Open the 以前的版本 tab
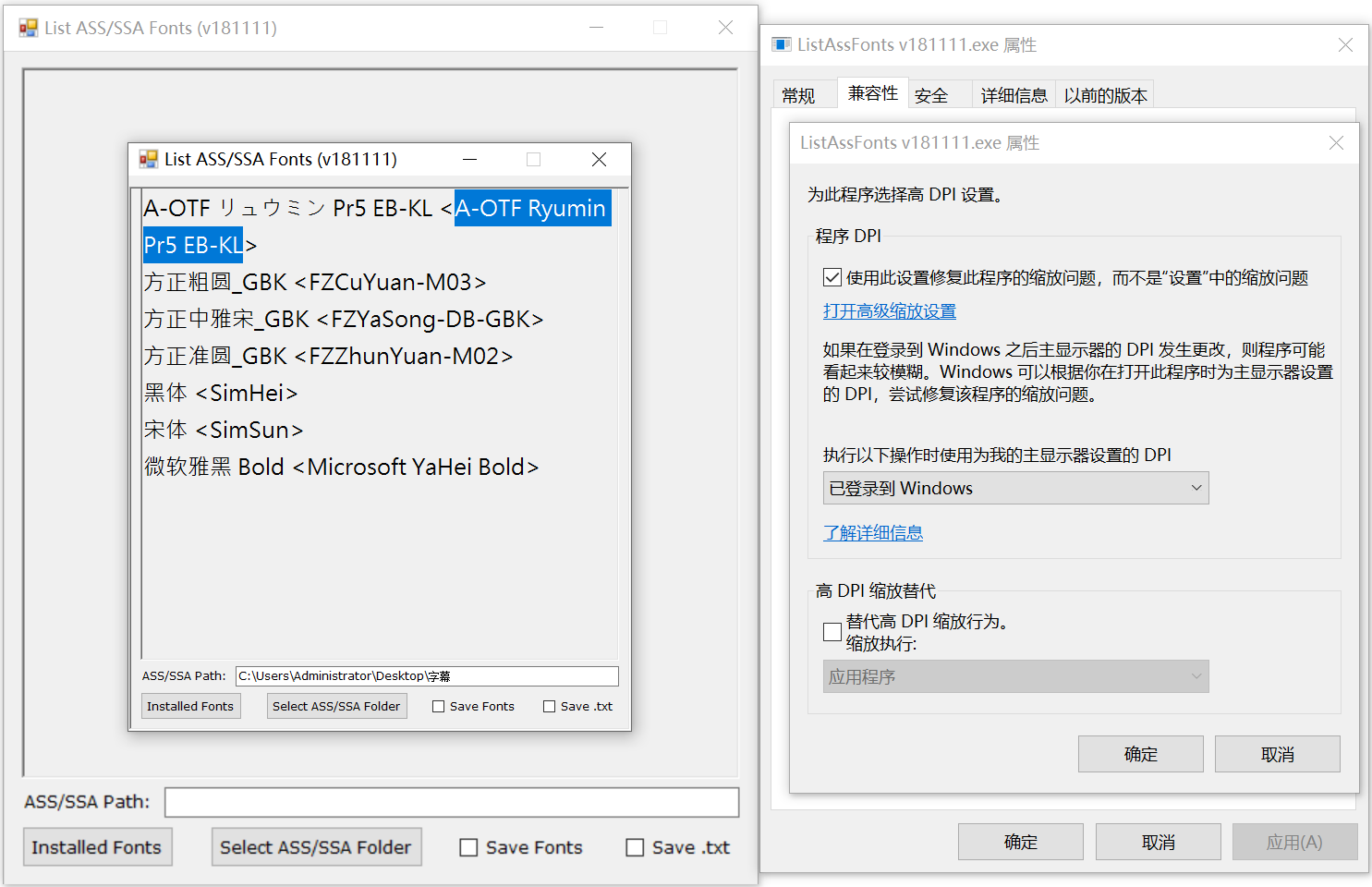Image resolution: width=1372 pixels, height=887 pixels. (x=1105, y=95)
